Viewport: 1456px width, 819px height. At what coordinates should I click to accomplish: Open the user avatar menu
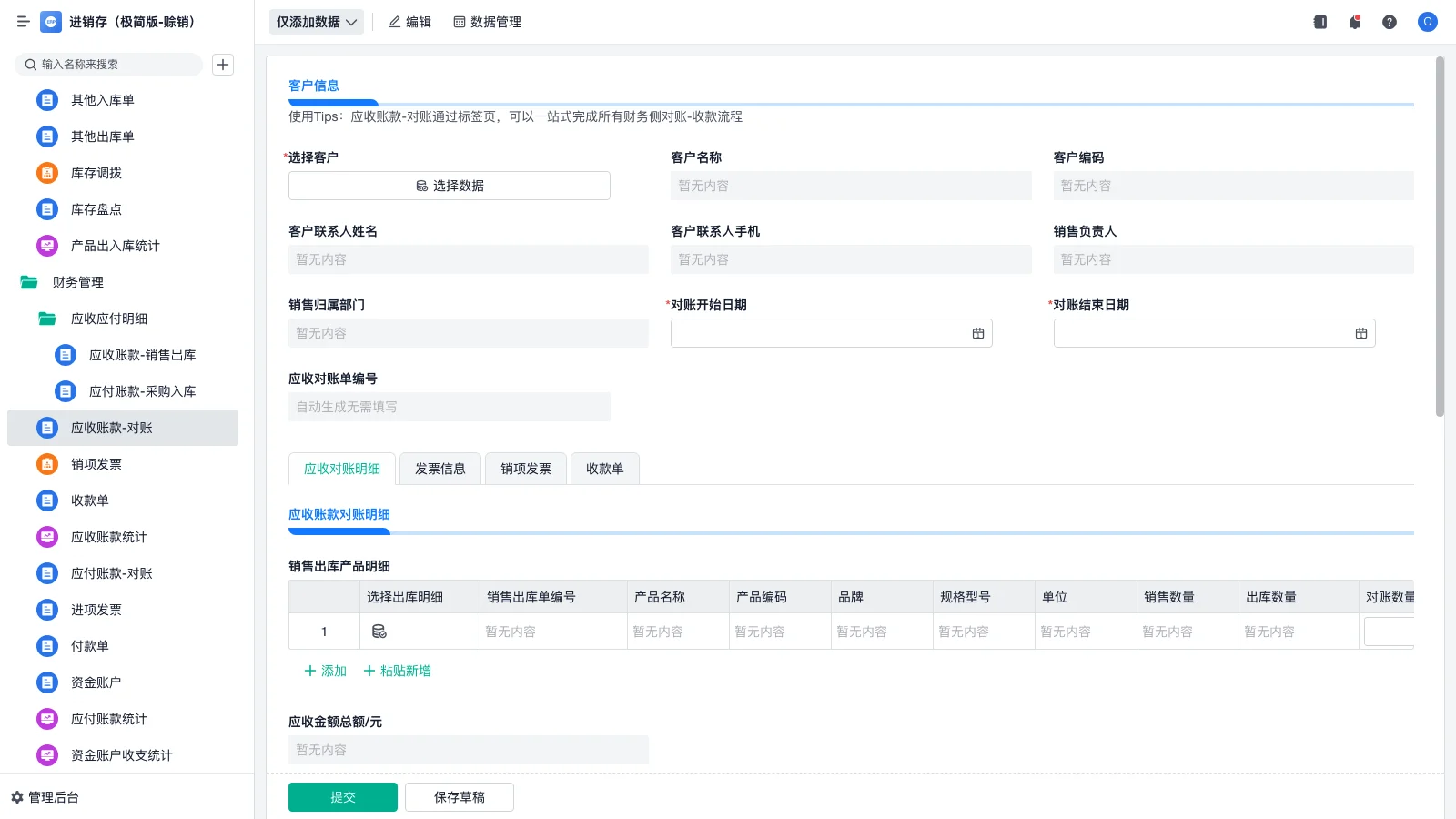1428,22
